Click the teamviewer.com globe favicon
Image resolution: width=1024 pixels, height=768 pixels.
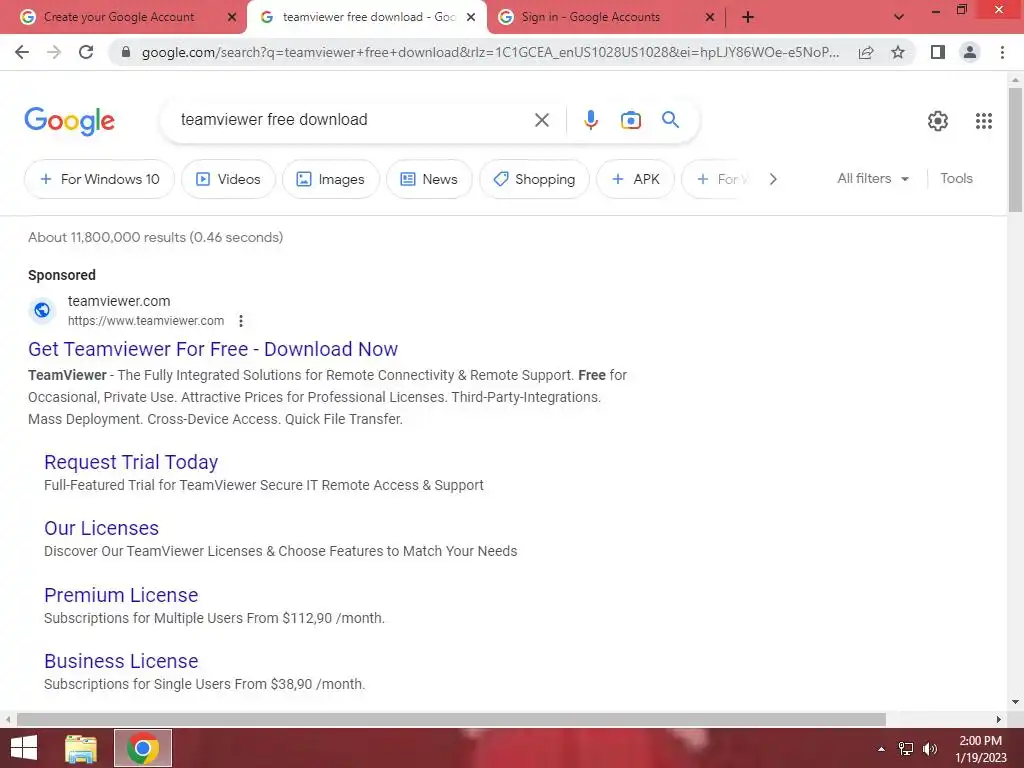point(42,310)
